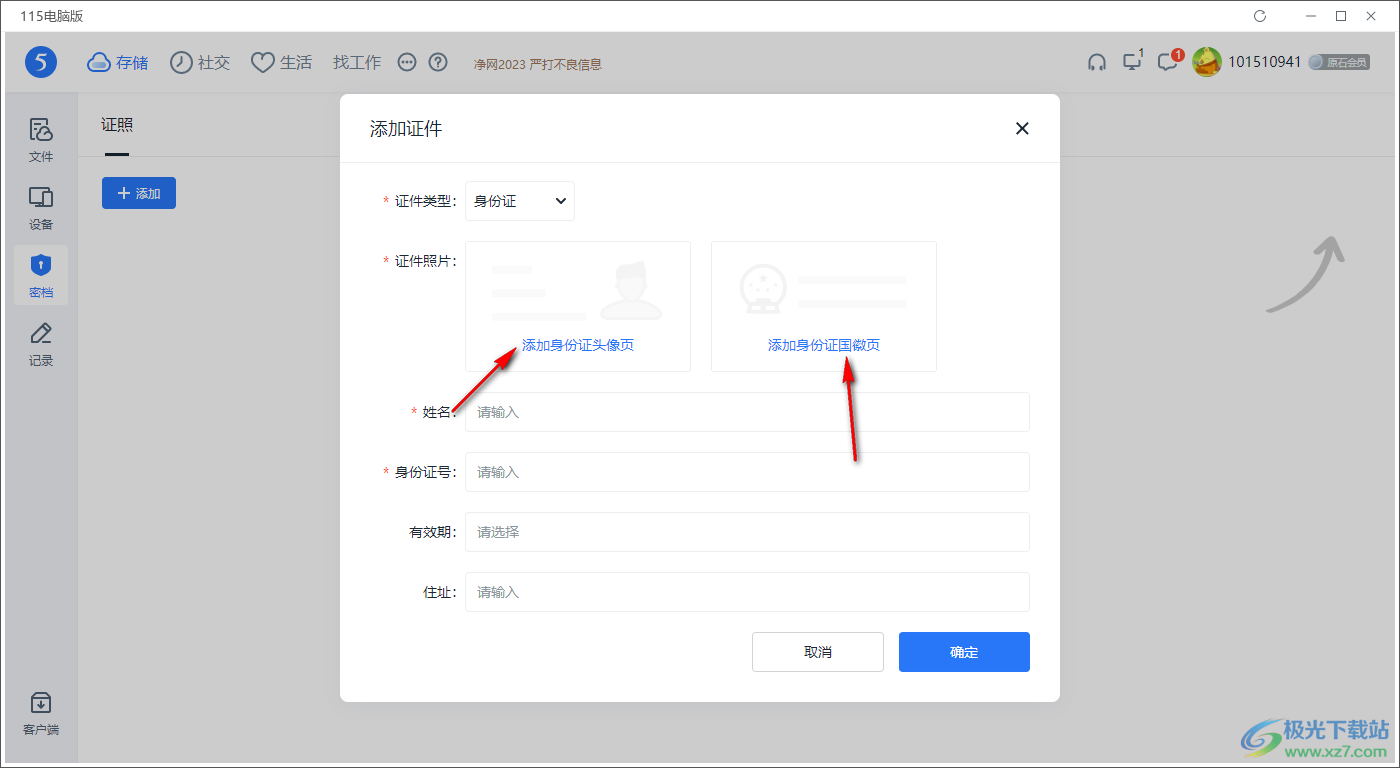Close the 添加证件 dialog
The width and height of the screenshot is (1400, 768).
pos(1022,128)
